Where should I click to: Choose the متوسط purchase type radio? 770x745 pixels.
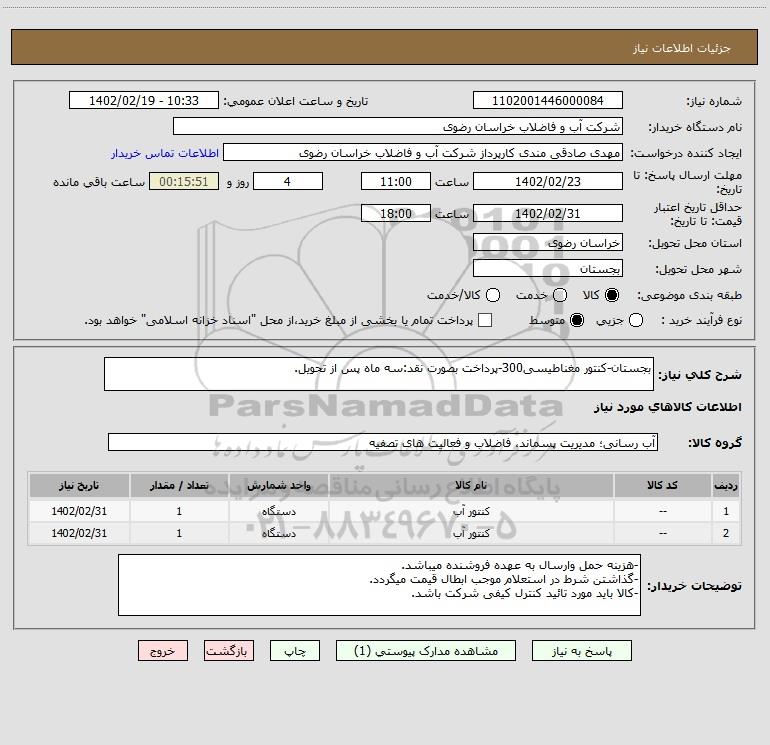click(x=577, y=320)
